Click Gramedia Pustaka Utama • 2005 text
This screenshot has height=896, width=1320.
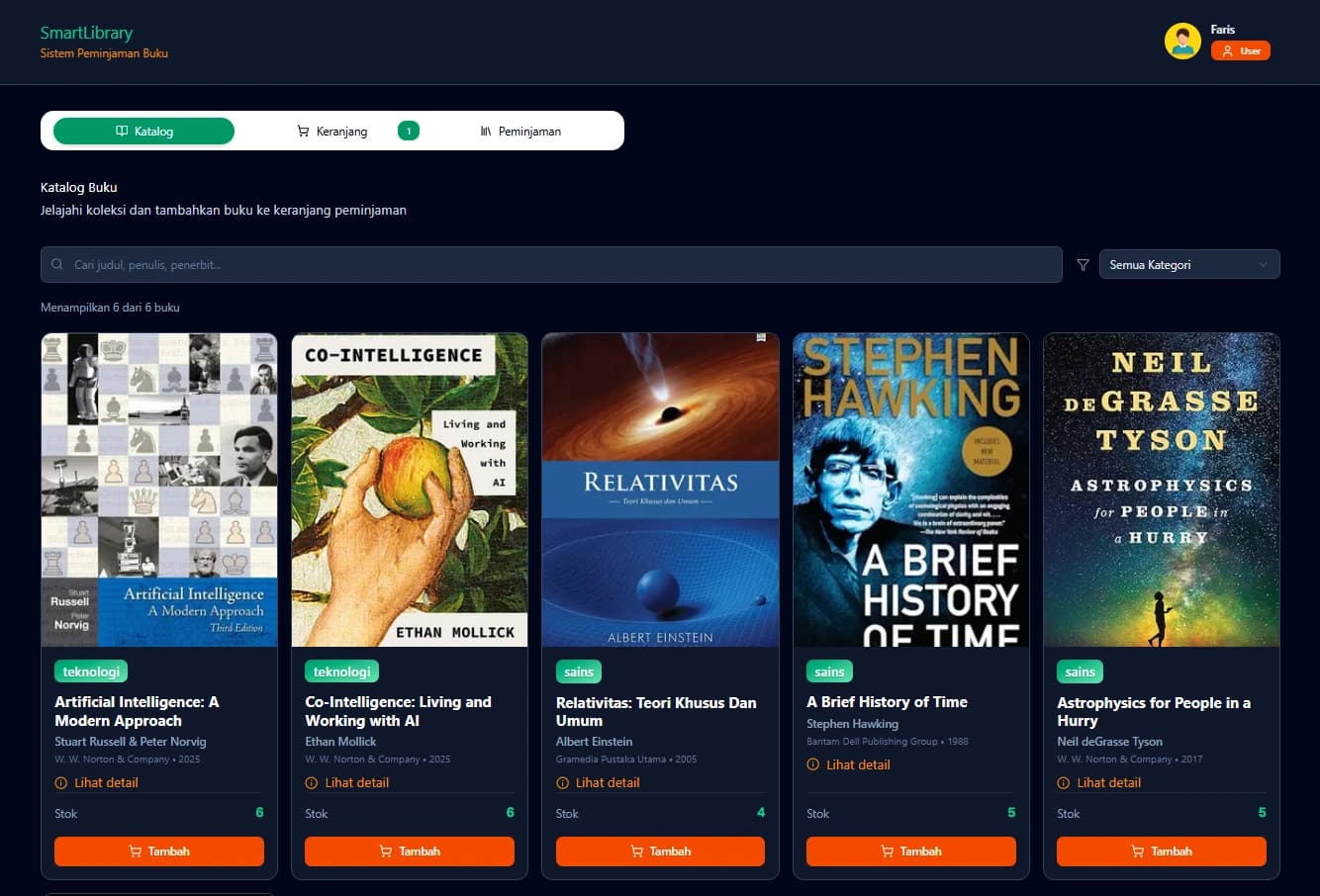[626, 760]
